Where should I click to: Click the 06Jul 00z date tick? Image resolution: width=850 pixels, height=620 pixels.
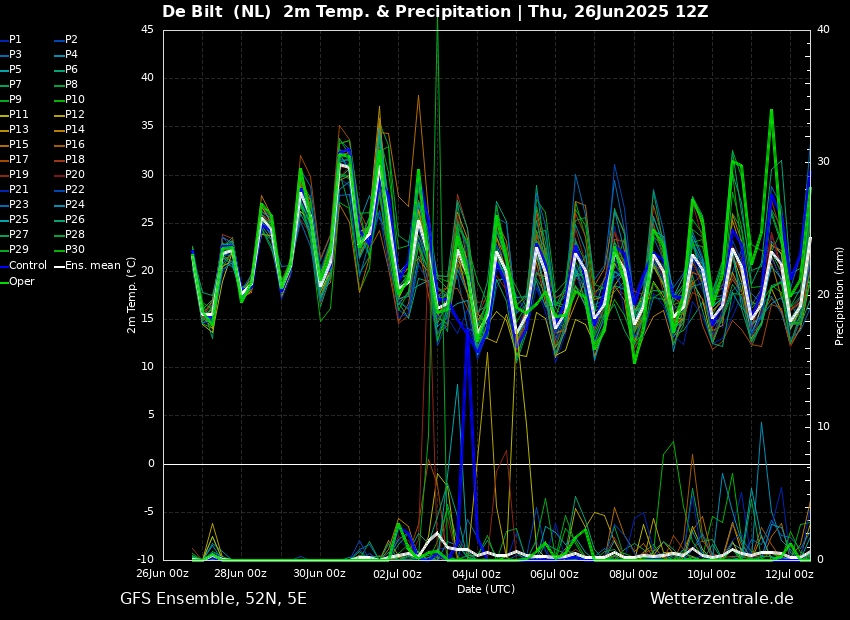coord(554,574)
